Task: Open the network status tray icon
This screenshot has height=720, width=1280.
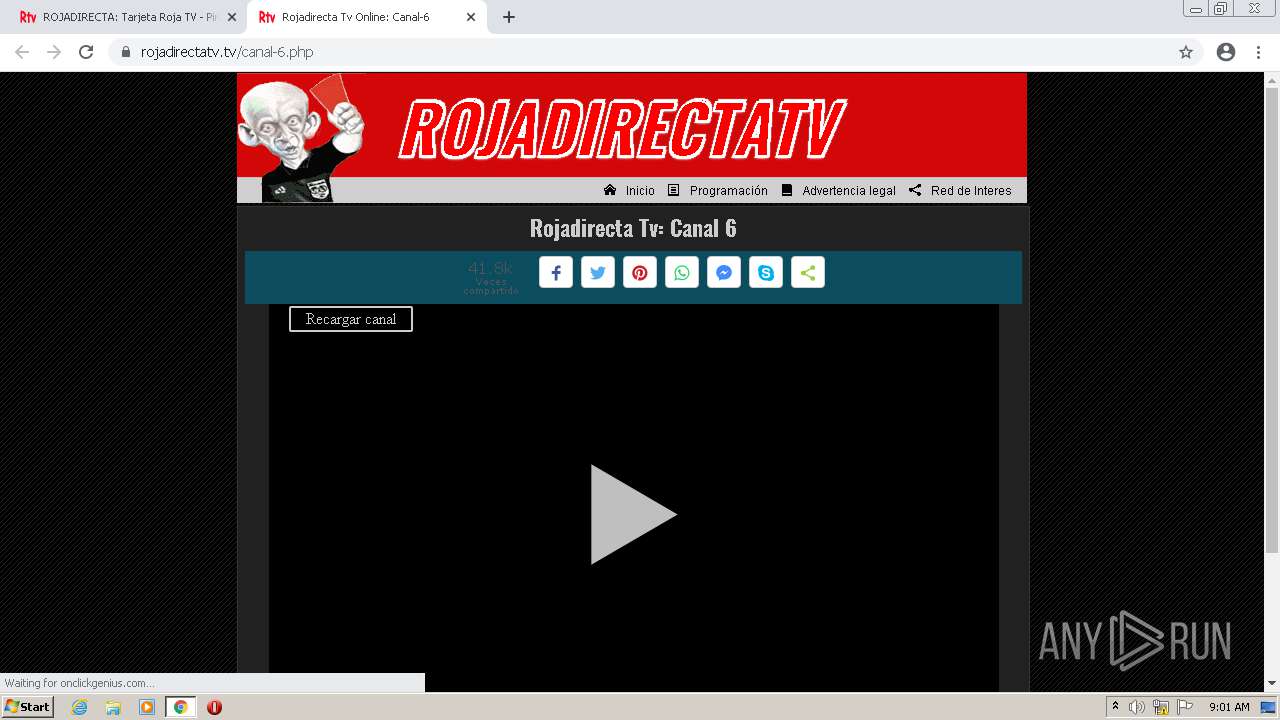Action: [x=1161, y=707]
